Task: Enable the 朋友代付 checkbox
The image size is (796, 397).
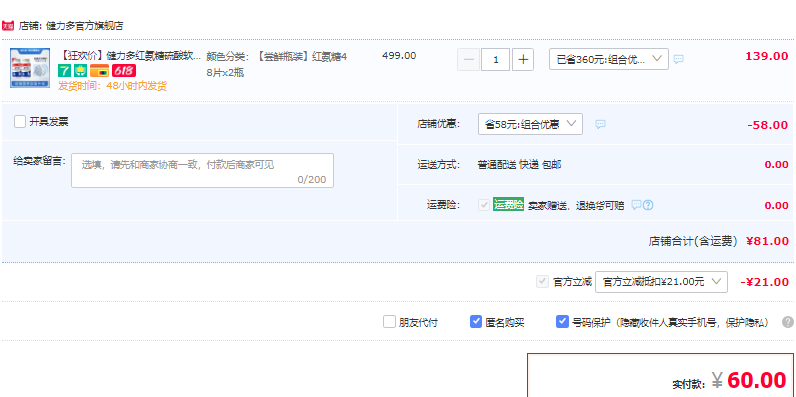Action: coord(389,322)
